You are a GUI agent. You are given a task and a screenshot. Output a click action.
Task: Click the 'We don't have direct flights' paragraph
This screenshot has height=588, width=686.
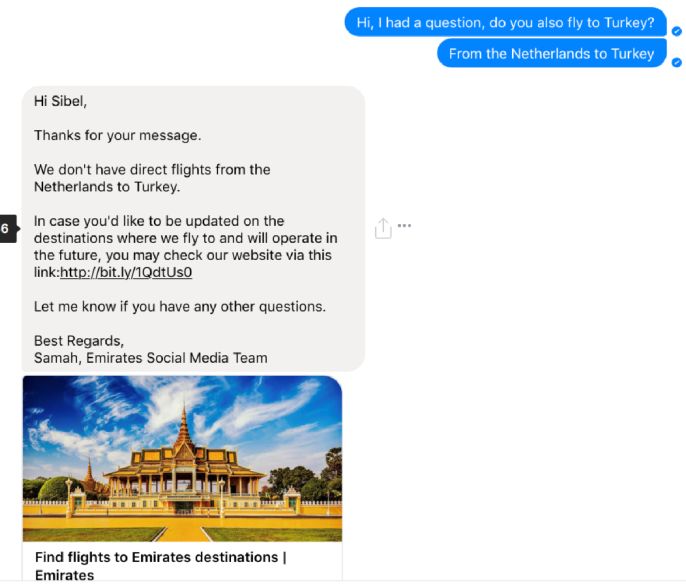point(152,178)
